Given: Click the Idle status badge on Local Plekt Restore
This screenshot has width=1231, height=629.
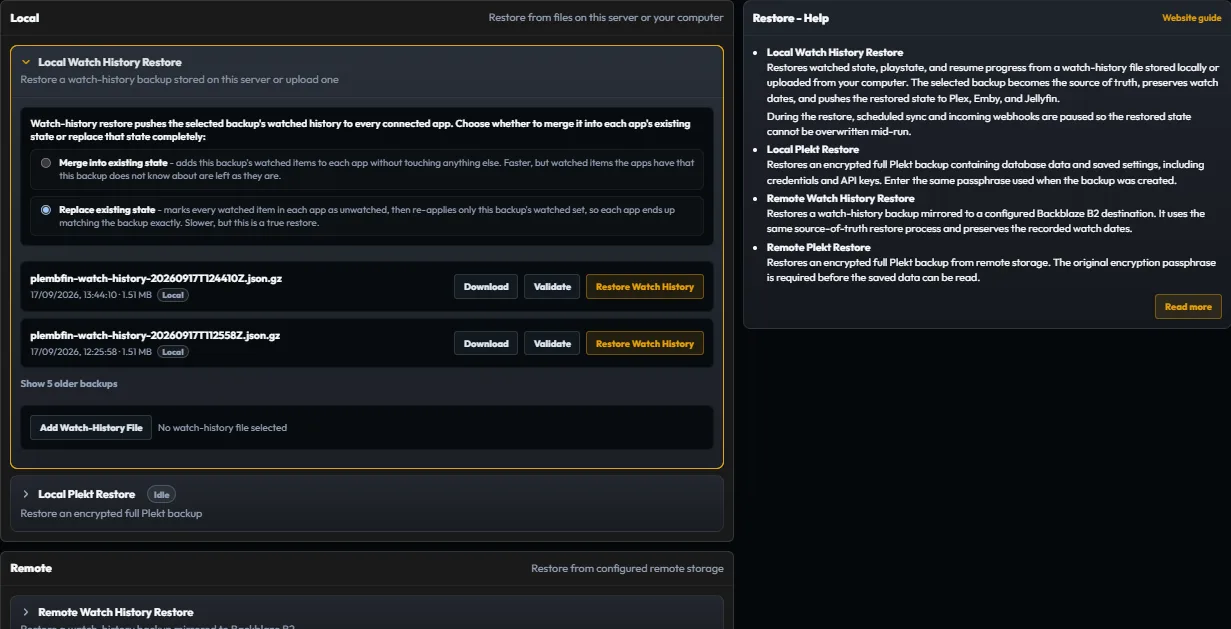Looking at the screenshot, I should tap(161, 494).
